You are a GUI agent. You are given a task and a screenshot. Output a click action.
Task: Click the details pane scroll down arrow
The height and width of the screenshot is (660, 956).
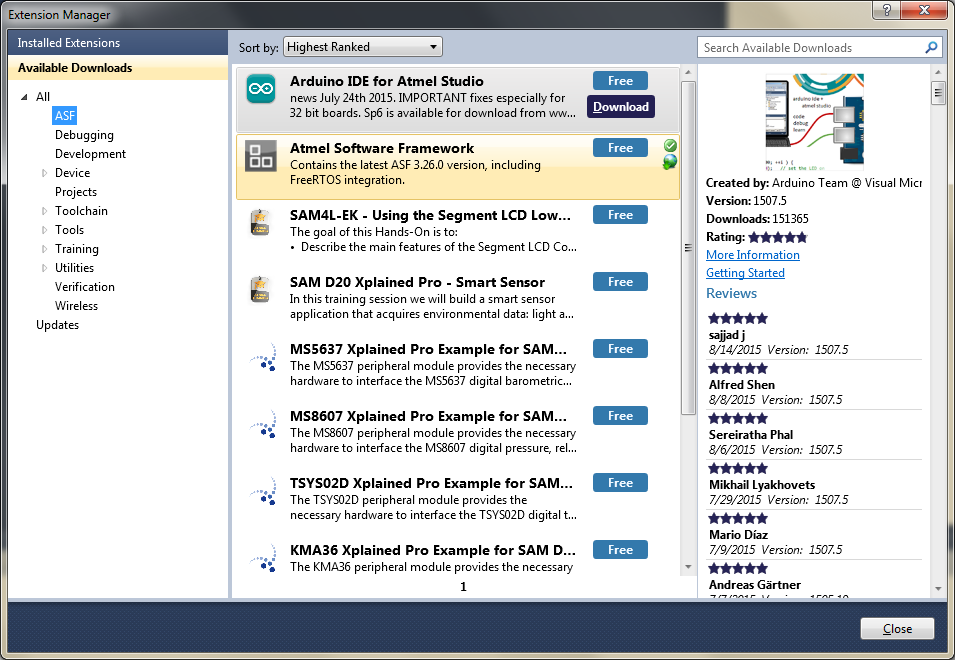pyautogui.click(x=938, y=589)
